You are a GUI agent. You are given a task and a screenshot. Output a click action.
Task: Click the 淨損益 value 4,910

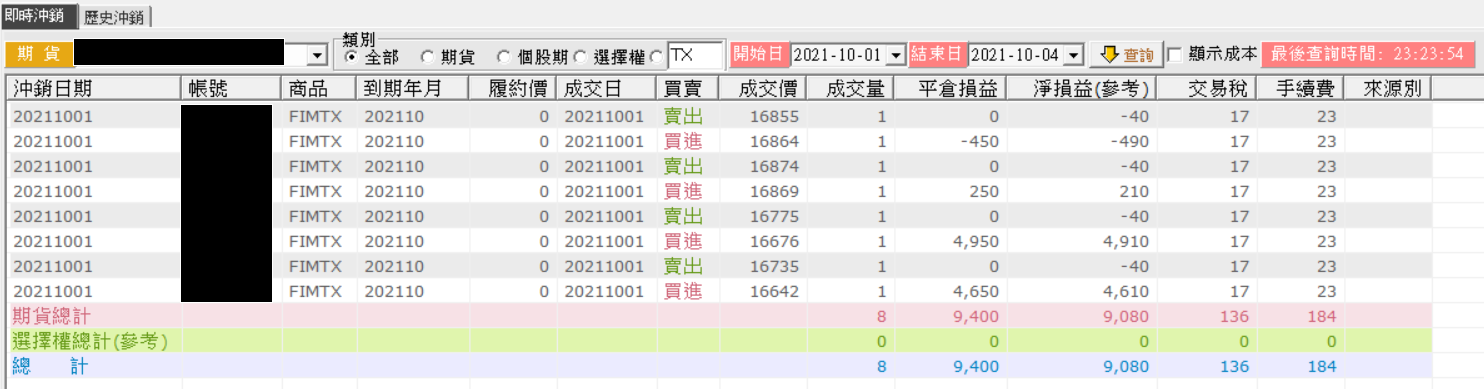(x=1127, y=241)
